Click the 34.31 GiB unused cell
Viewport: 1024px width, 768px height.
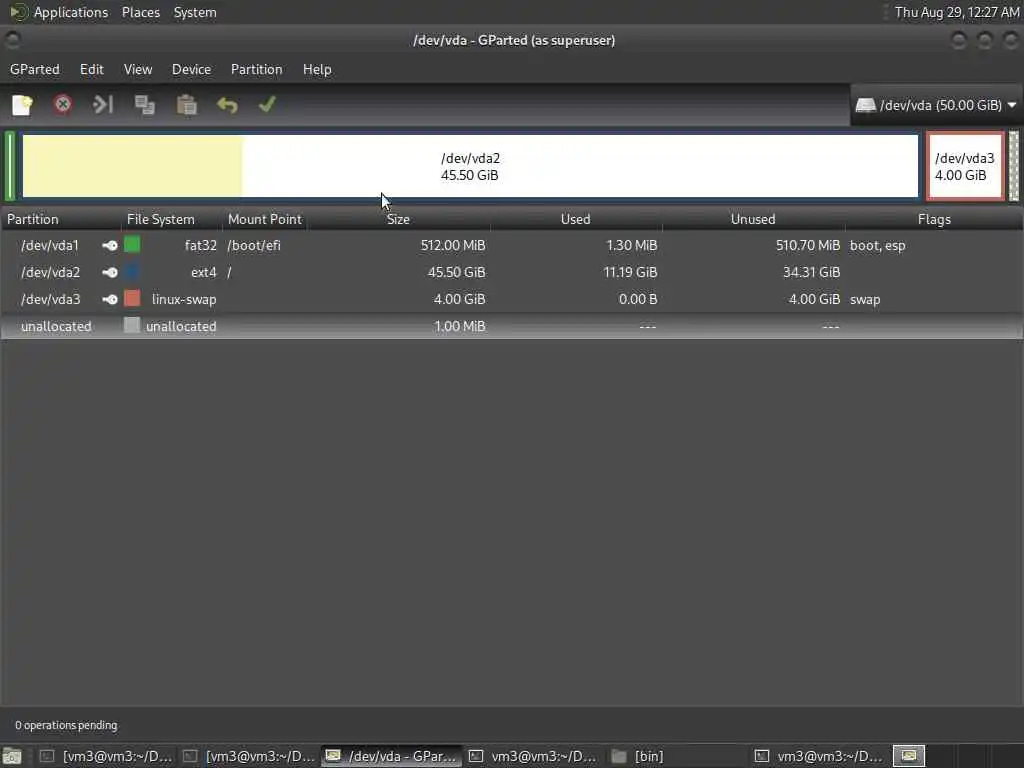[x=812, y=272]
